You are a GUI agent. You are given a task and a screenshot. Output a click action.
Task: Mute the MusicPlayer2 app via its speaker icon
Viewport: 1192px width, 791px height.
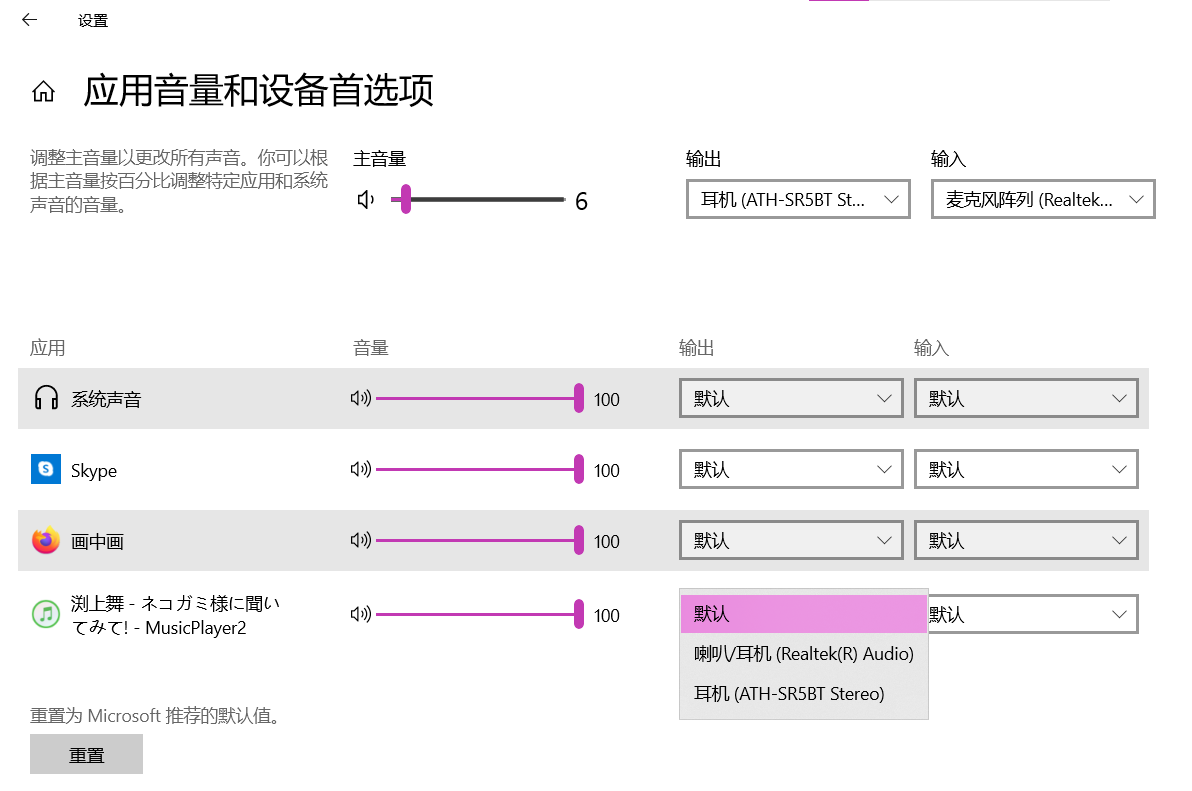(362, 614)
